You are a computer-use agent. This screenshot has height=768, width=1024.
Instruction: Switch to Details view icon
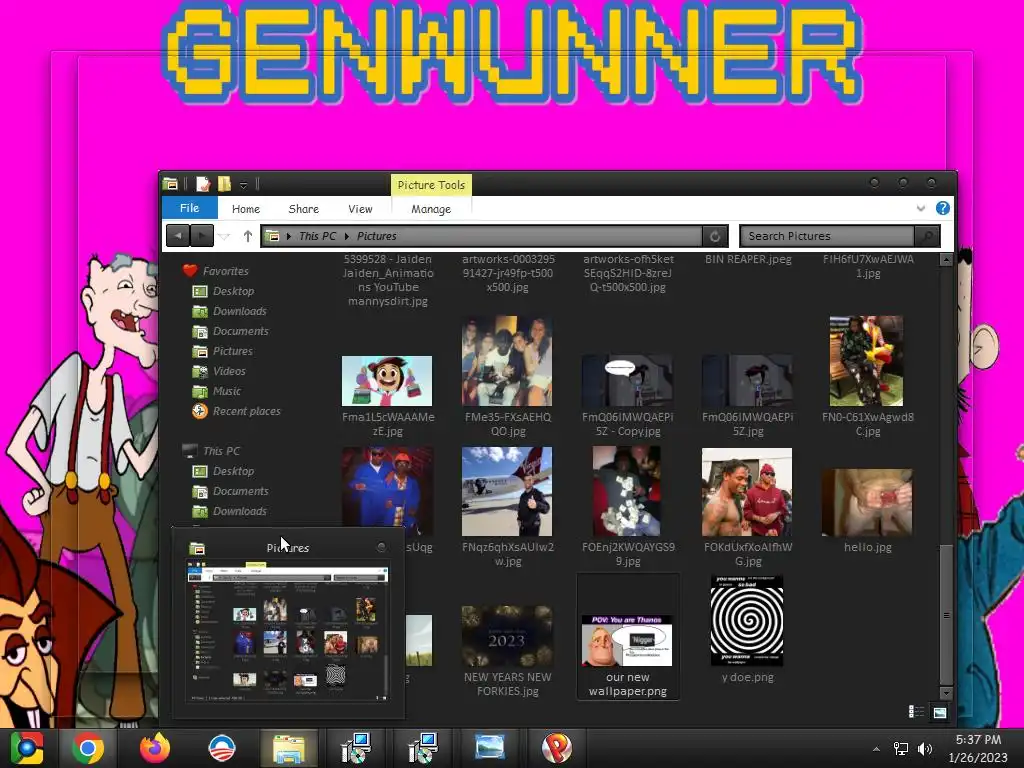[x=916, y=712]
